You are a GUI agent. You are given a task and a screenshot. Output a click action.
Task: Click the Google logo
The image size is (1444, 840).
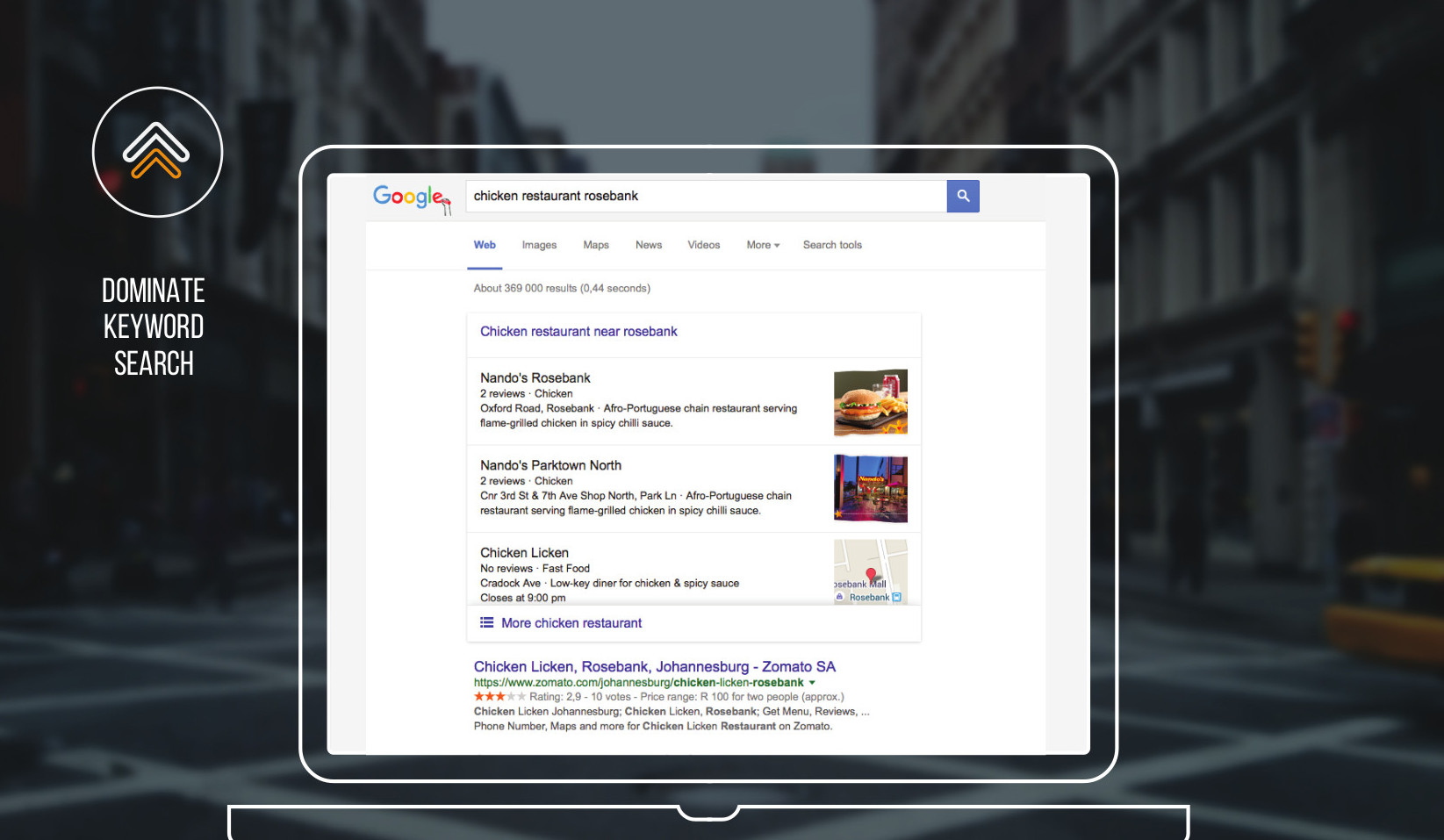(x=410, y=197)
